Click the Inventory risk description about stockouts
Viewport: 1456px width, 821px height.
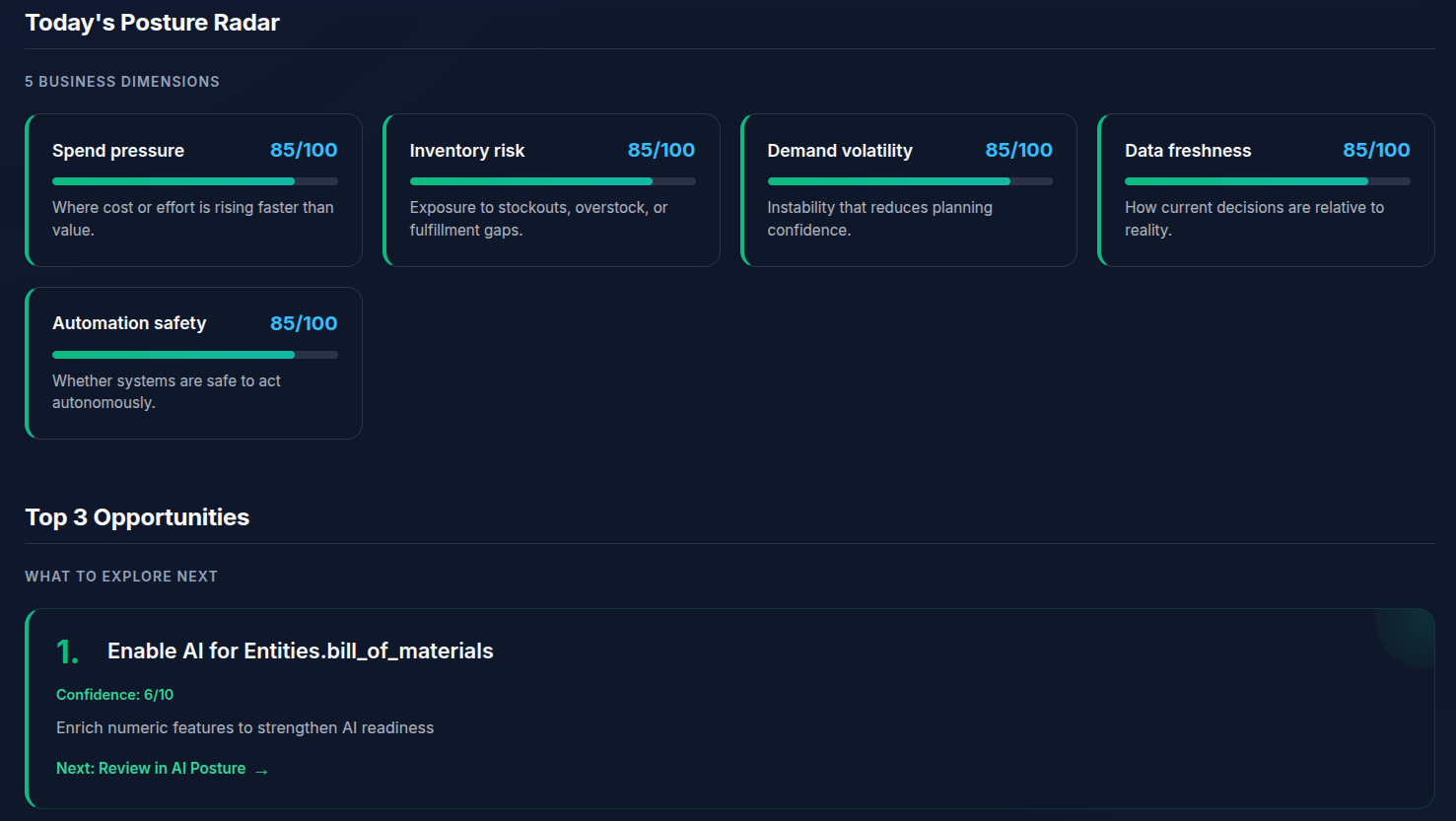[538, 219]
